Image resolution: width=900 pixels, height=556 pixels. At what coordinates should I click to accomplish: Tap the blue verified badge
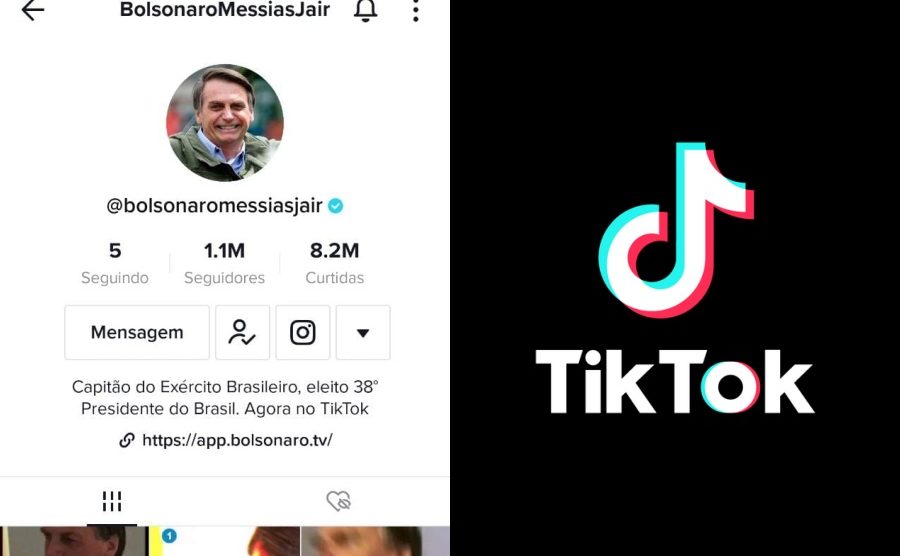coord(335,205)
